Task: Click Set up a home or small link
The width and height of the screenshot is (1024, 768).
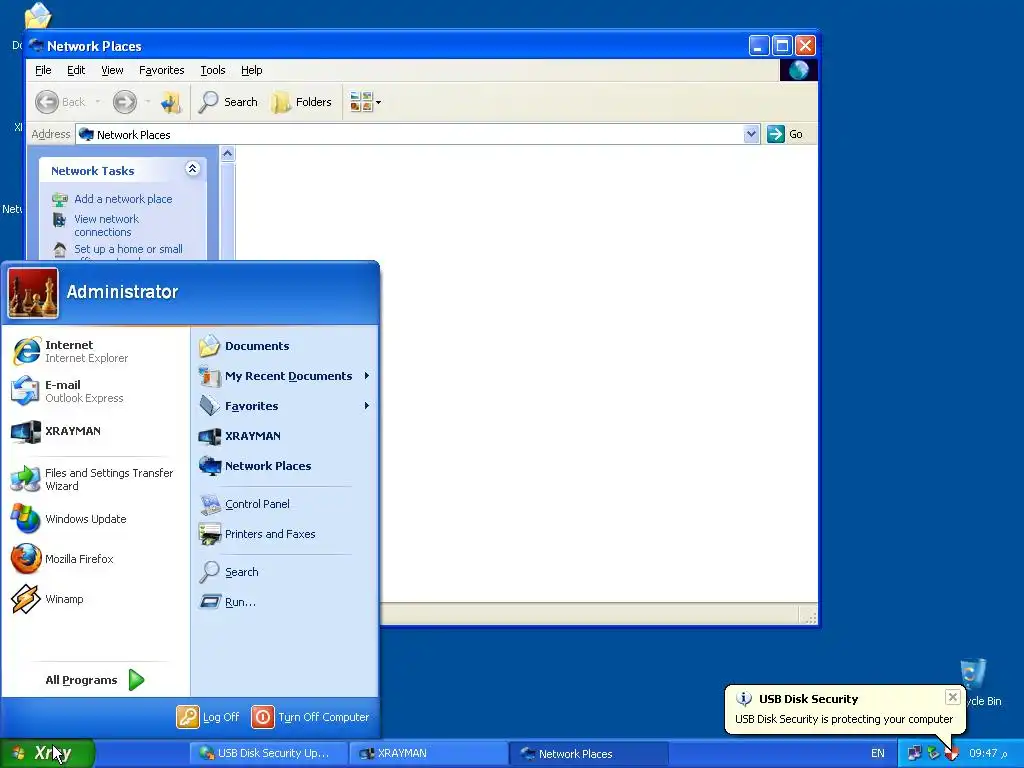Action: (x=129, y=249)
